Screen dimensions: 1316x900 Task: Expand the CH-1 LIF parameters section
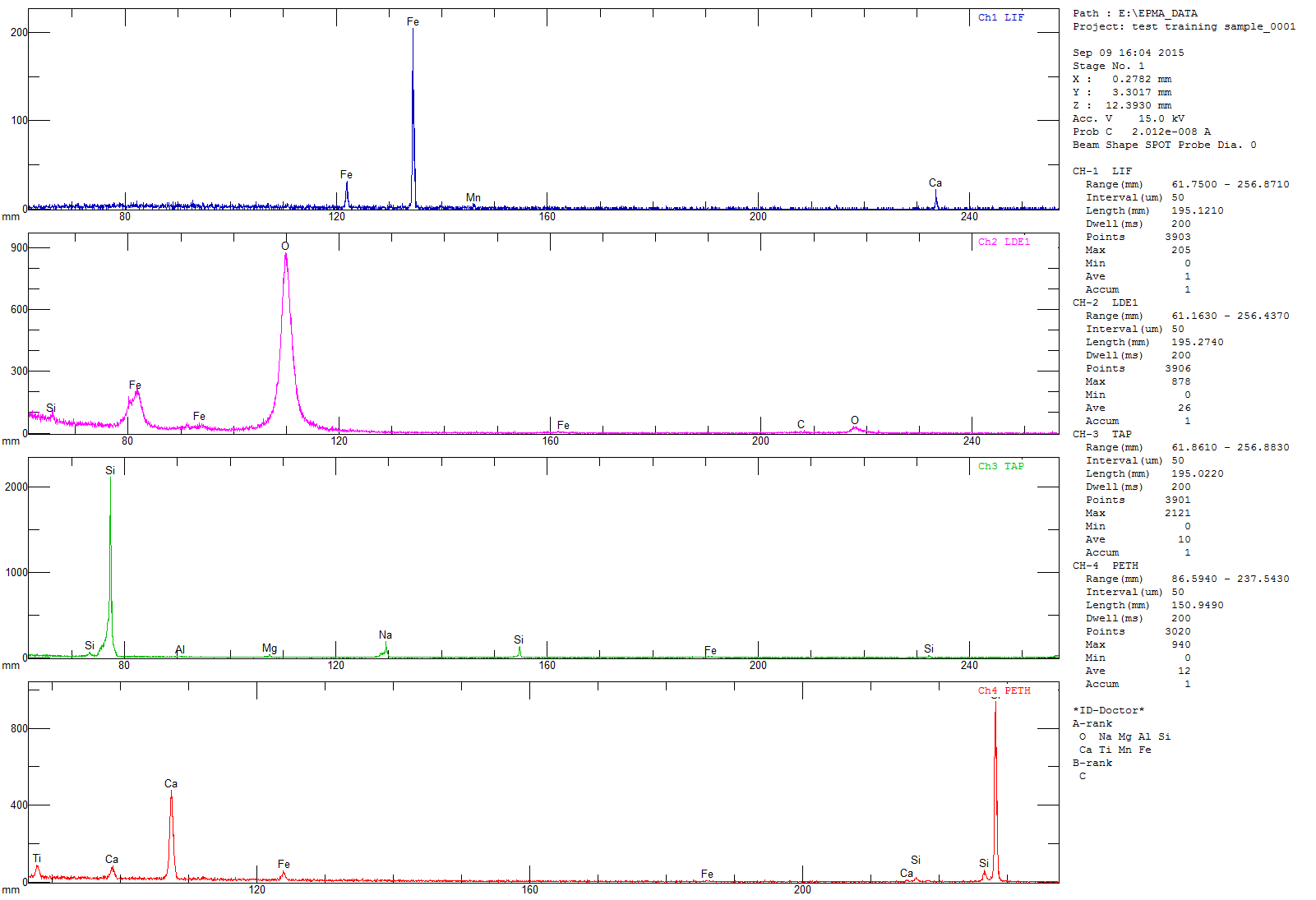1102,171
